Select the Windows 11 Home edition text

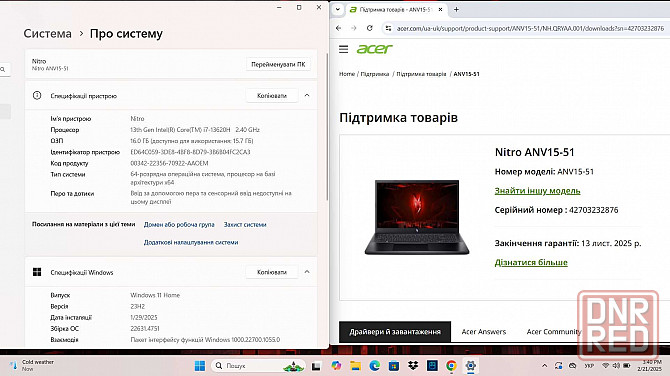click(x=155, y=295)
